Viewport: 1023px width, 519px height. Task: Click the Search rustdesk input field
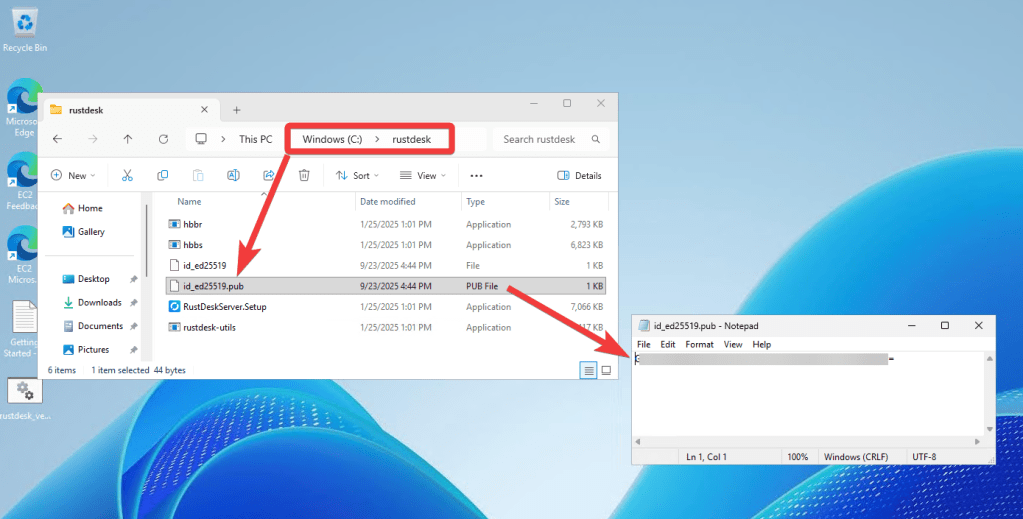tap(545, 139)
